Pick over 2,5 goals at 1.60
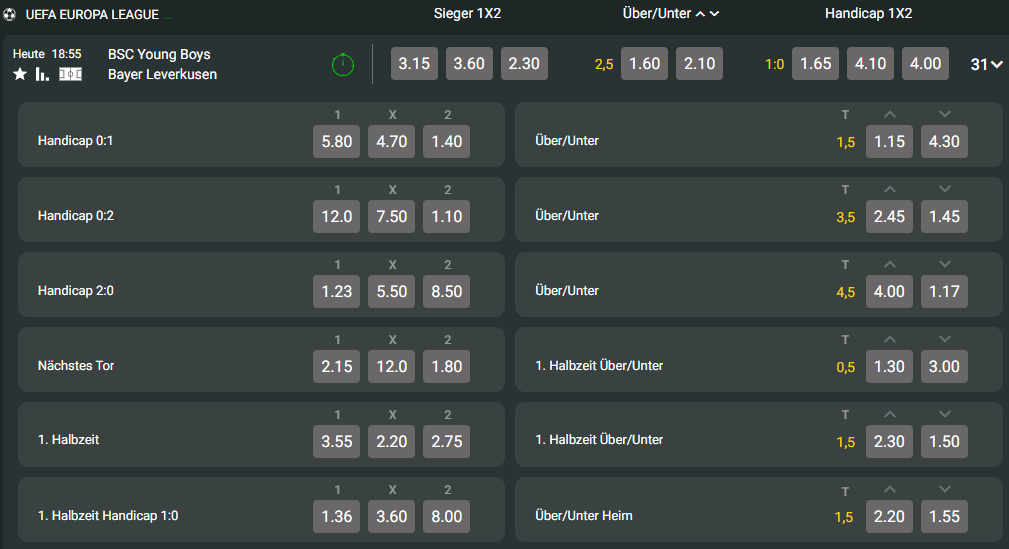1009x549 pixels. [645, 63]
